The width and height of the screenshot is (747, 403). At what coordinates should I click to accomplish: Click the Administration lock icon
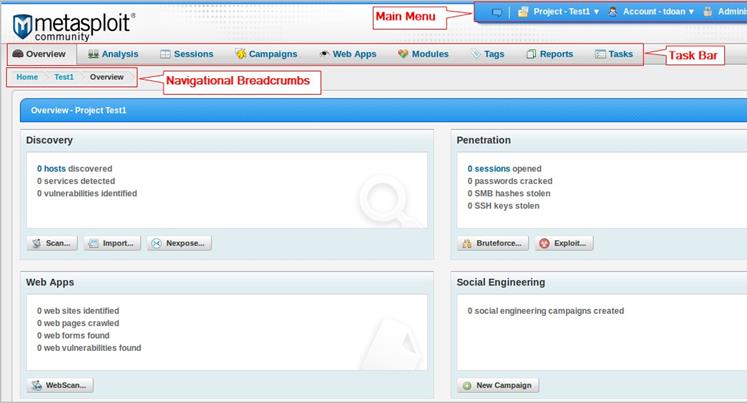[708, 11]
